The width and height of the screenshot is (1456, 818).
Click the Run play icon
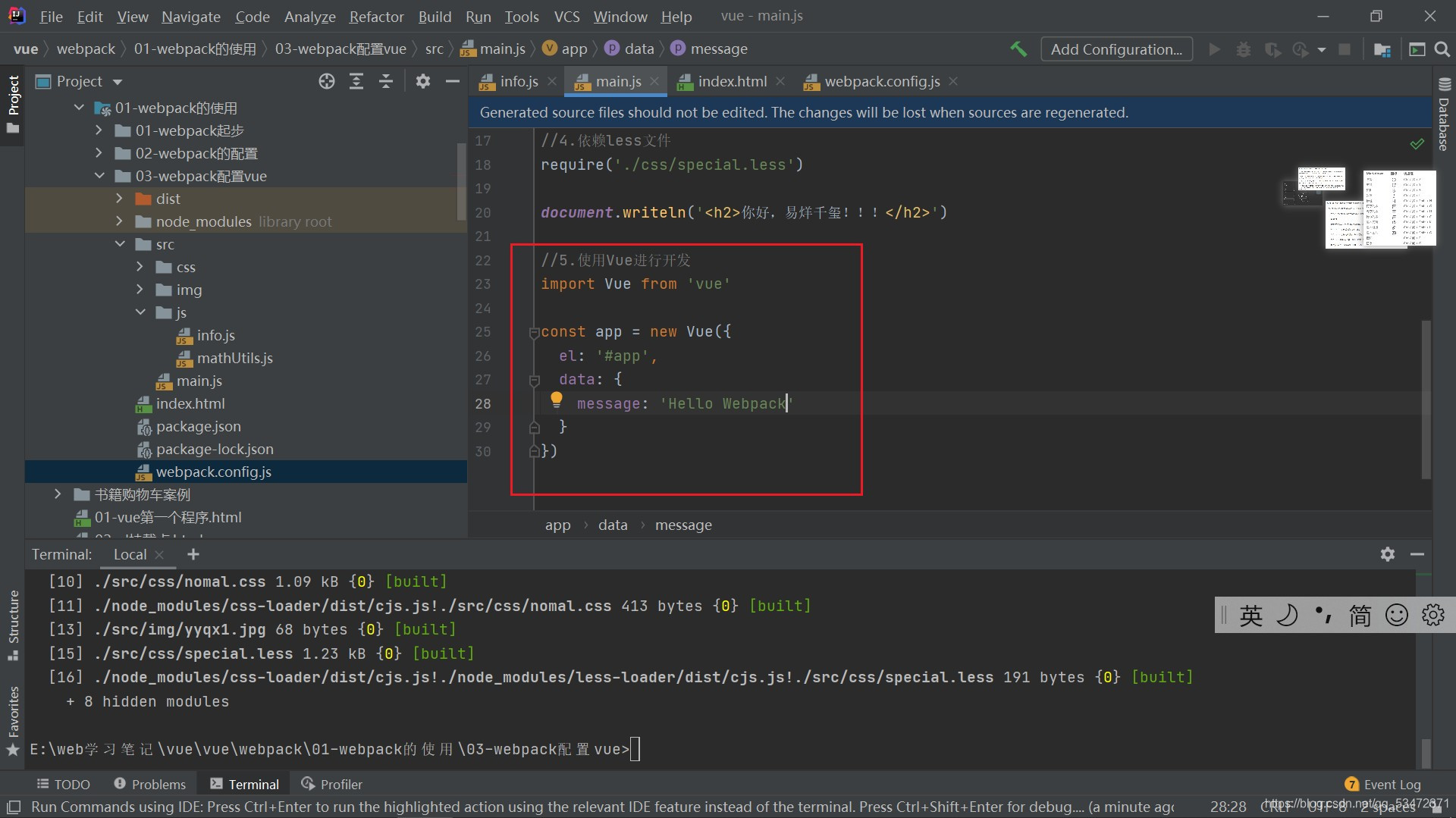(1215, 49)
